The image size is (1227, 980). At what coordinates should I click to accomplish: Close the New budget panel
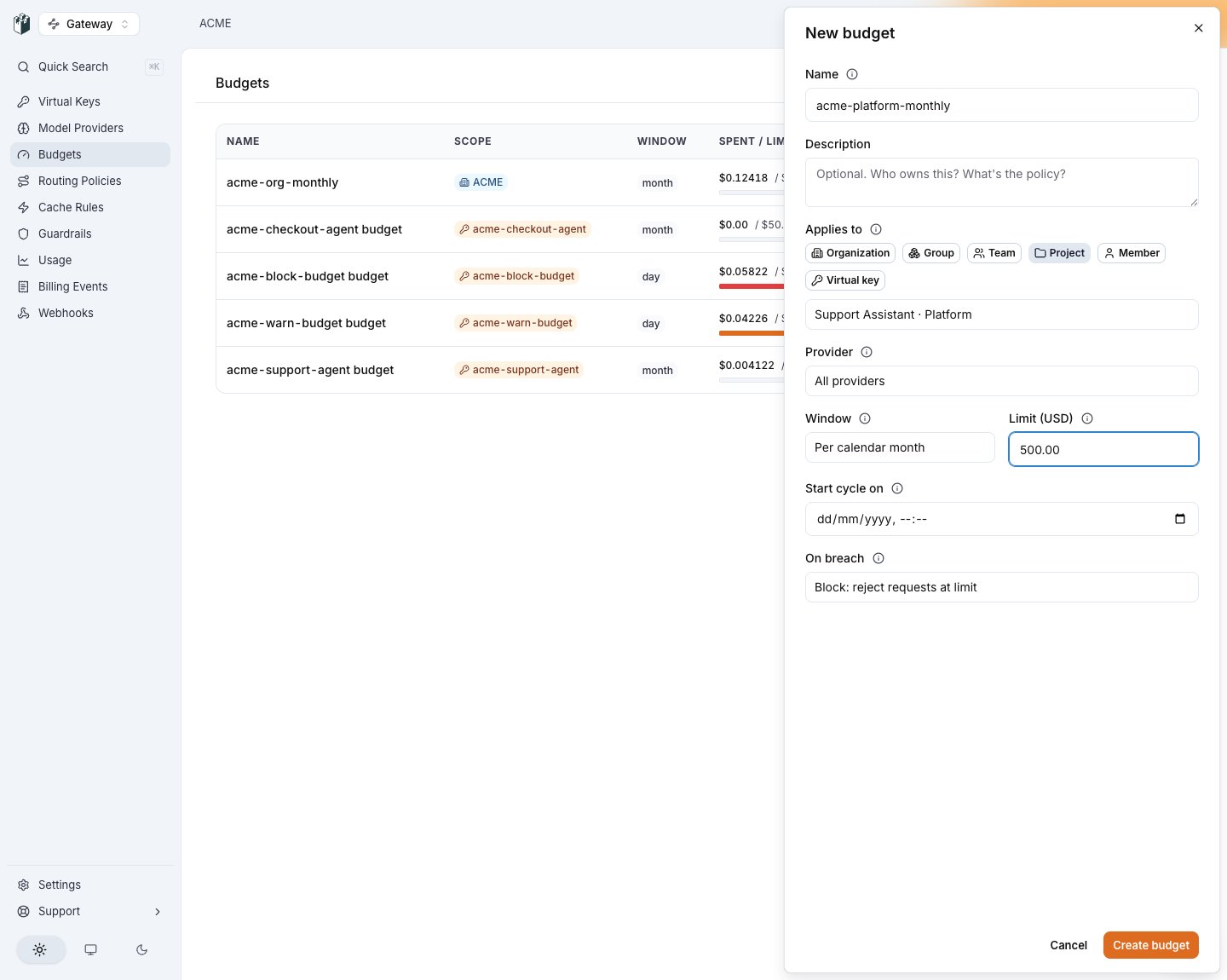click(1199, 28)
